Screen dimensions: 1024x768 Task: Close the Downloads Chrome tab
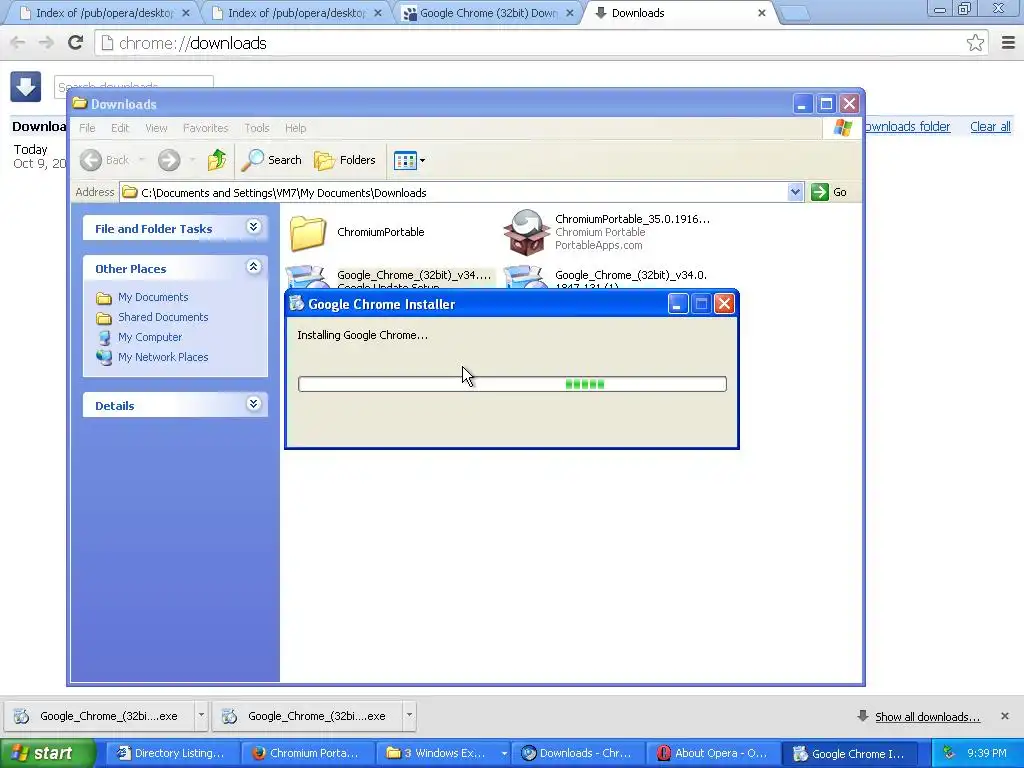pos(761,13)
